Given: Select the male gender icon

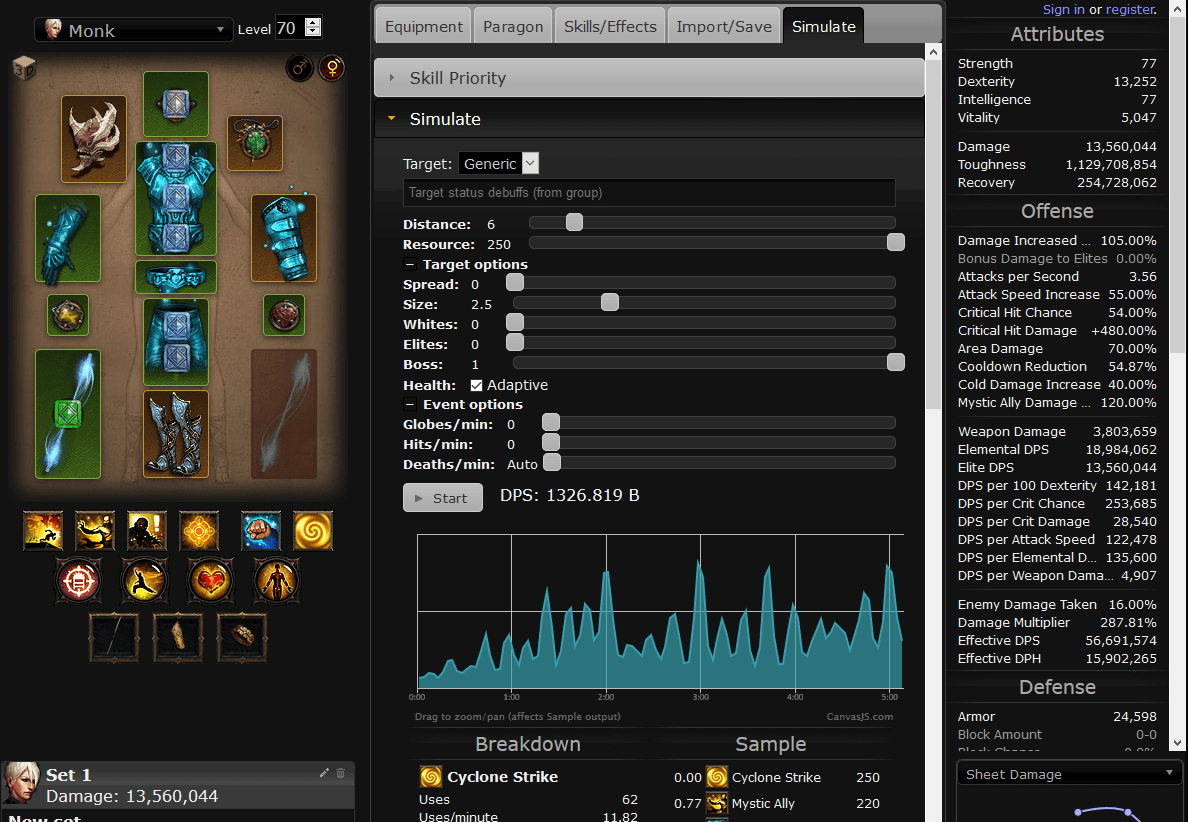Looking at the screenshot, I should [299, 68].
